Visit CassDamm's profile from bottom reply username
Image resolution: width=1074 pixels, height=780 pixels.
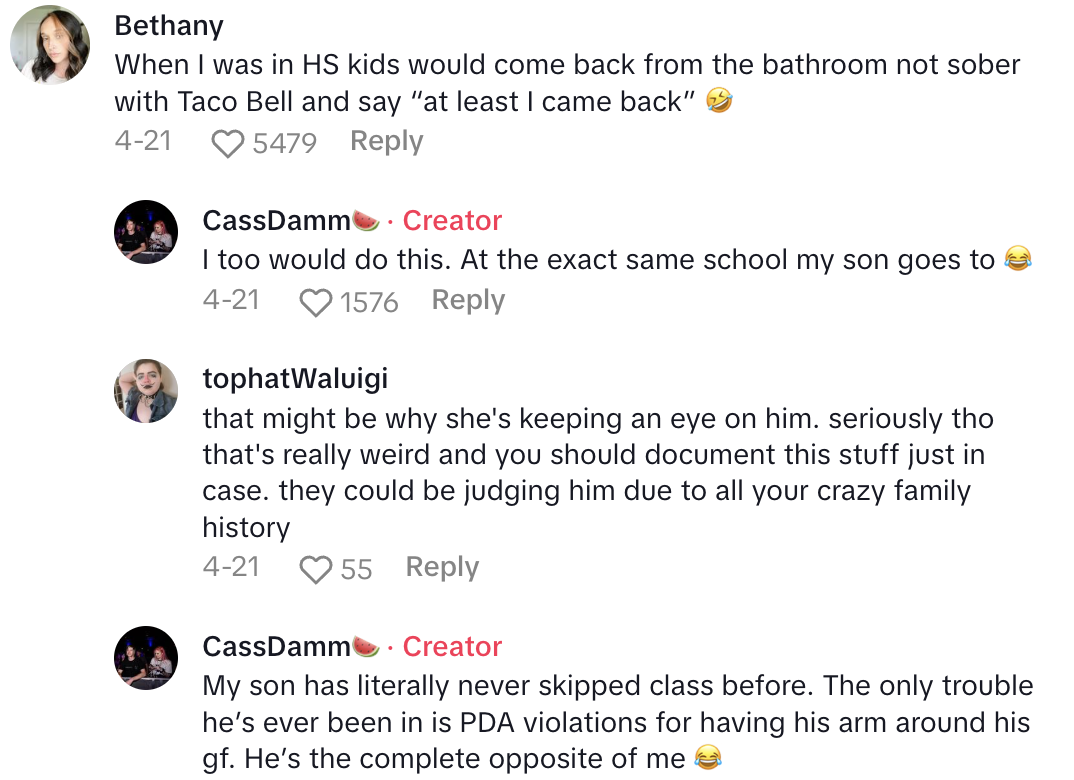click(276, 647)
